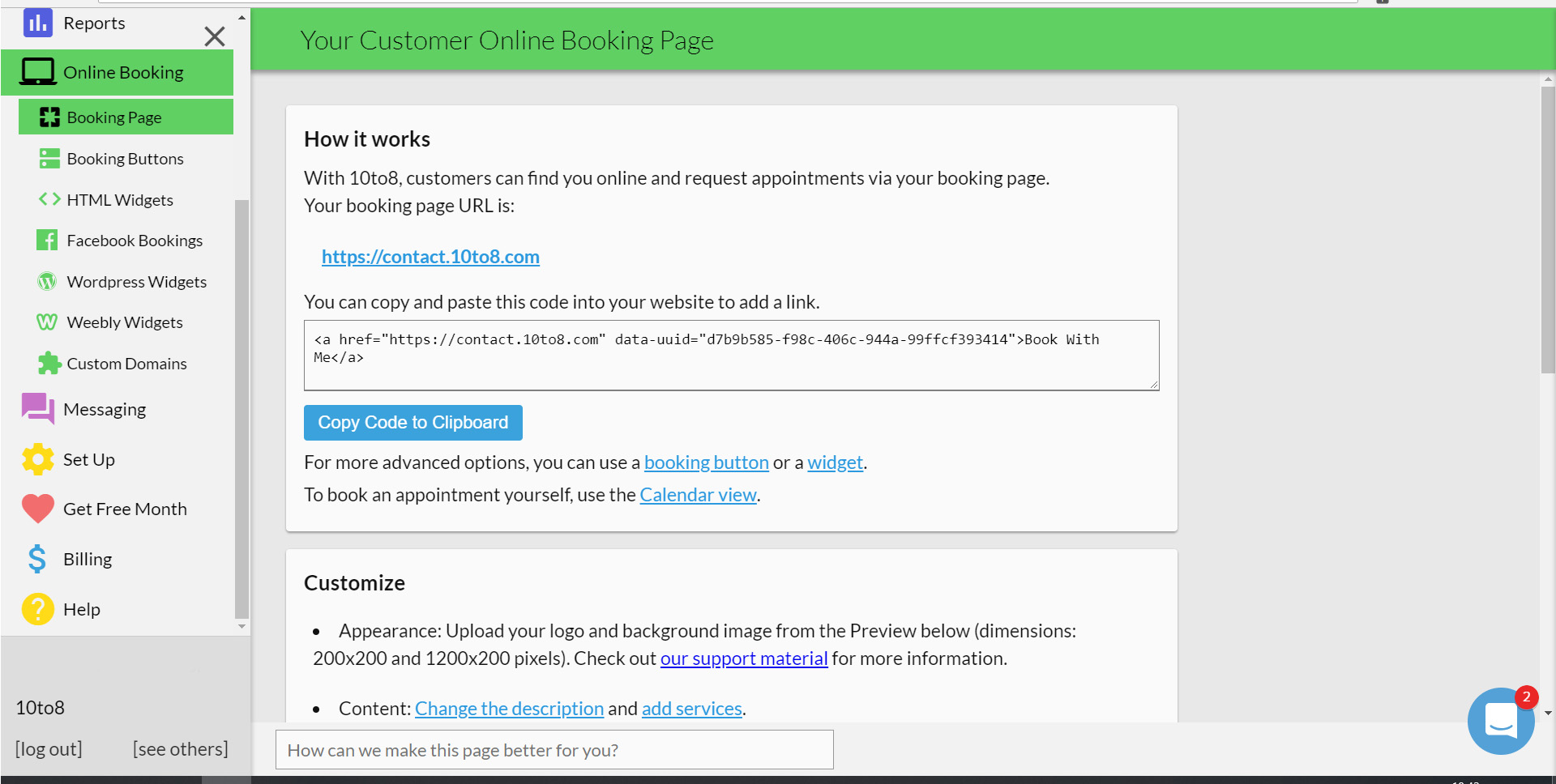Open Facebook Bookings section
The image size is (1556, 784).
pos(135,241)
